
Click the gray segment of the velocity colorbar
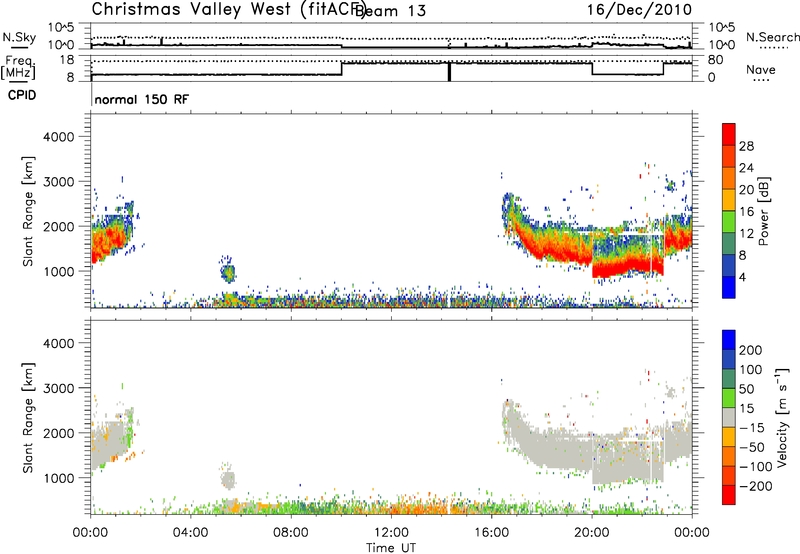pos(729,417)
